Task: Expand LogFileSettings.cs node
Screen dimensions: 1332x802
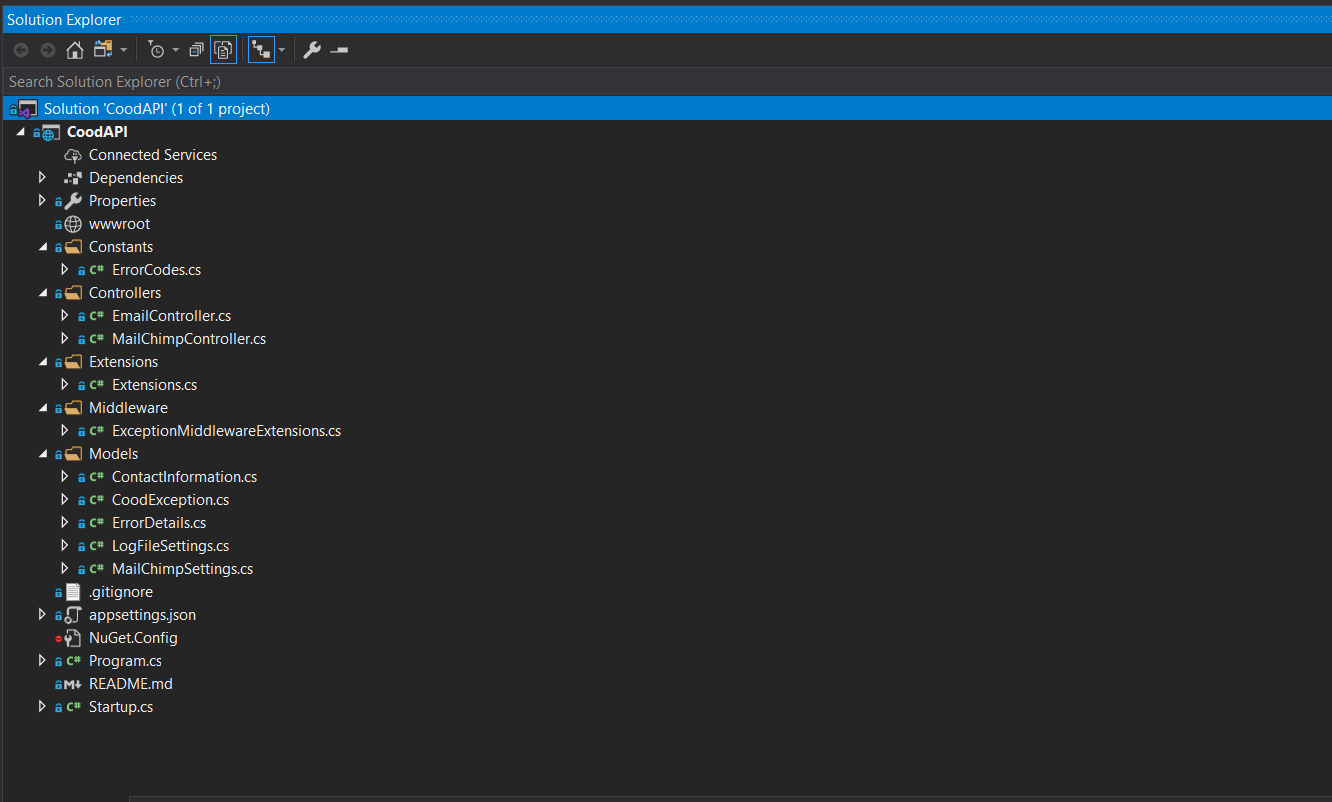Action: coord(65,545)
